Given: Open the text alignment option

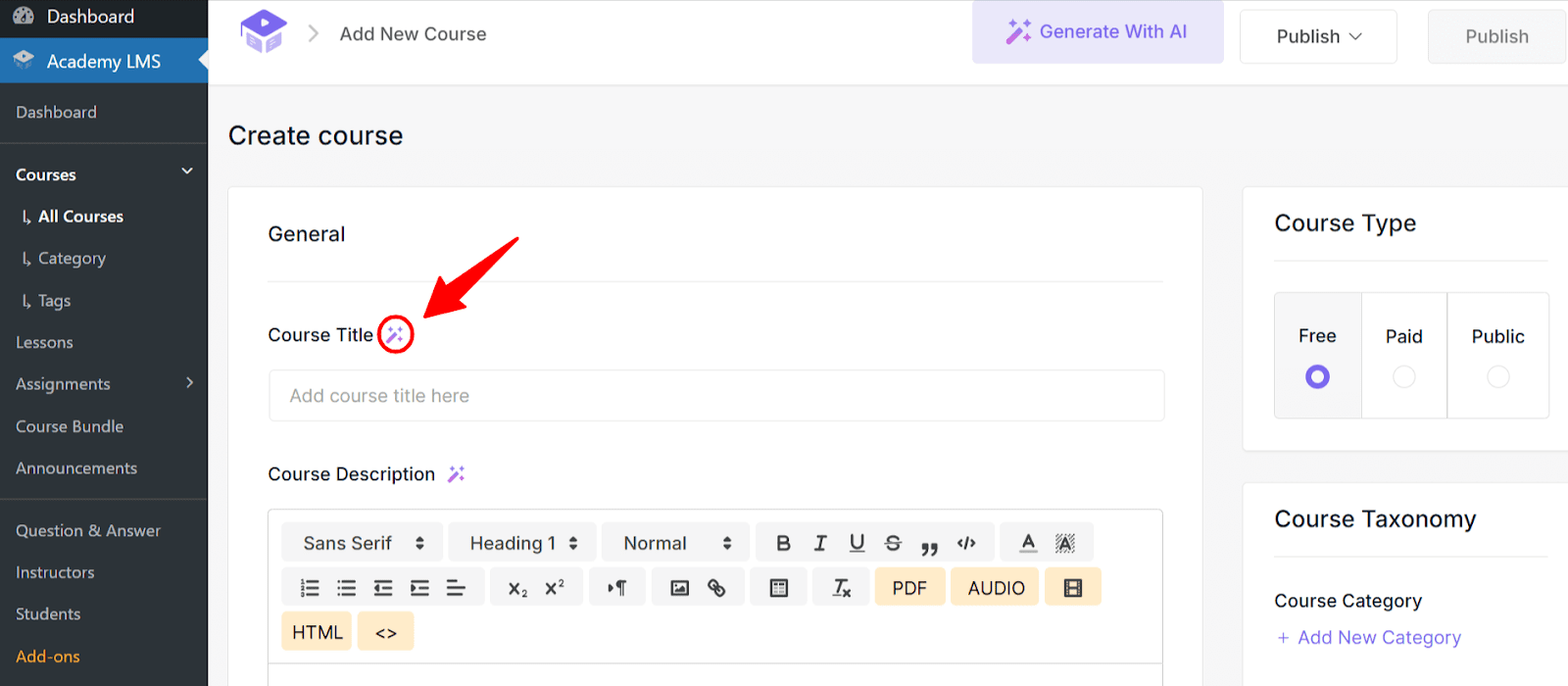Looking at the screenshot, I should [x=456, y=588].
